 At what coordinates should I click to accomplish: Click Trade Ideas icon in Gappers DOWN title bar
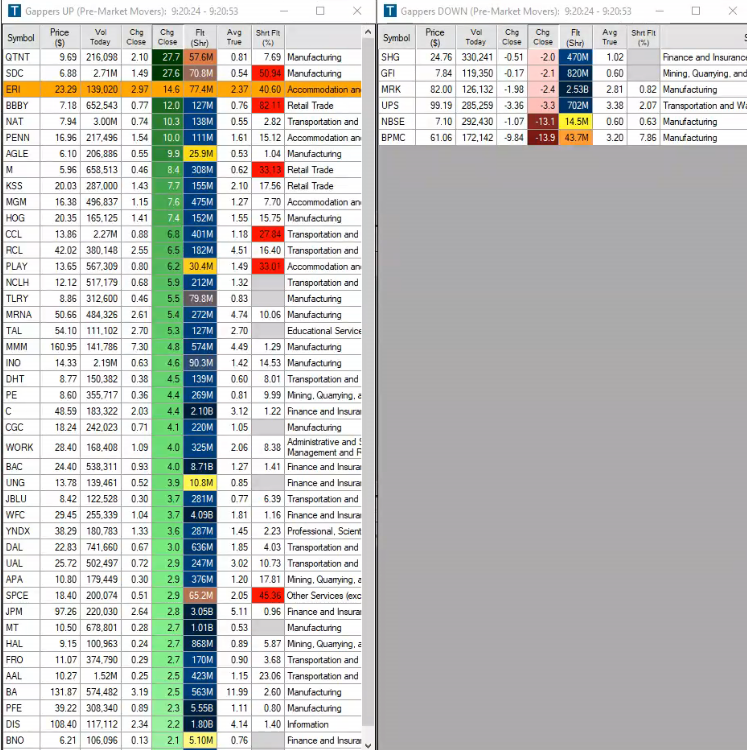click(x=390, y=11)
